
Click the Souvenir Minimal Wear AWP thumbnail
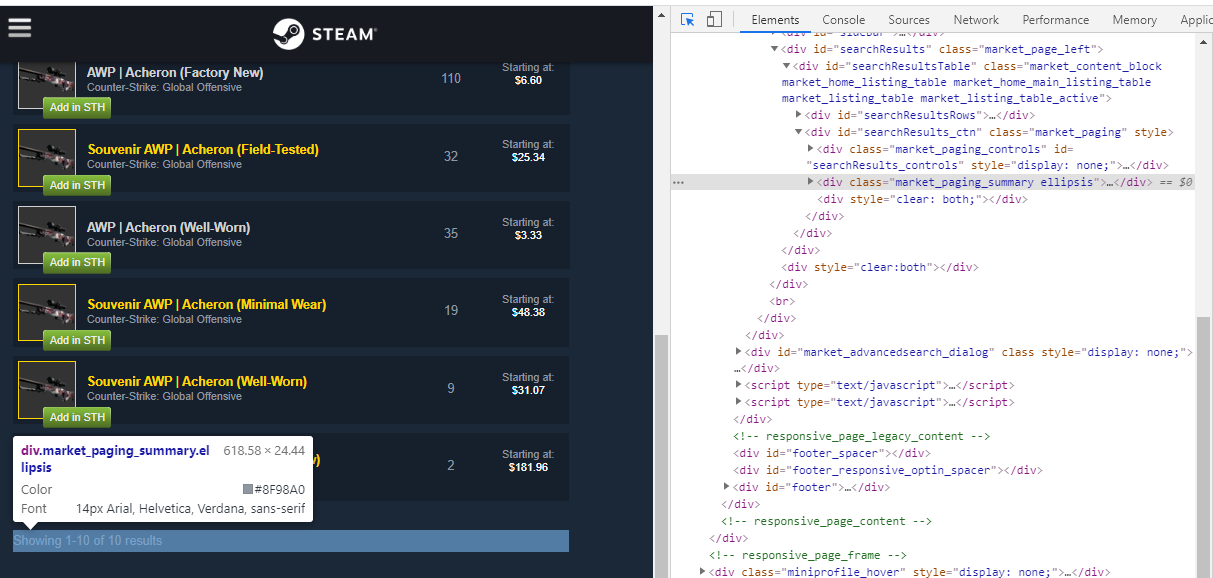47,312
